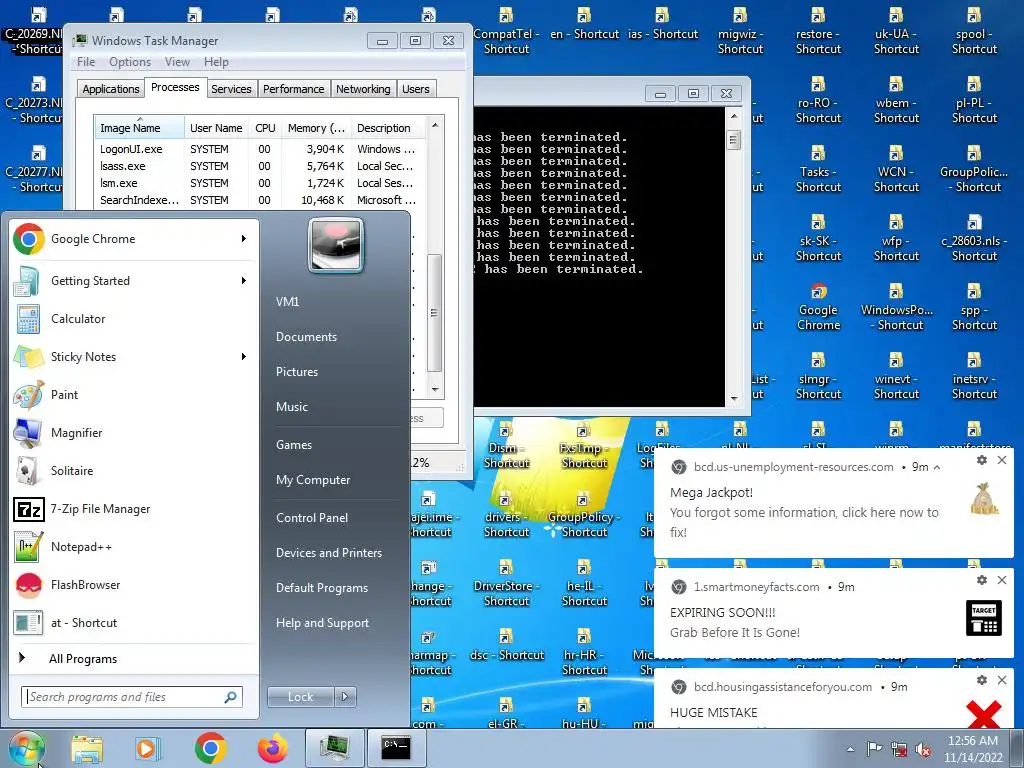Dismiss the smartmoneyfacts.com notification
Viewport: 1024px width, 768px height.
coord(1002,580)
